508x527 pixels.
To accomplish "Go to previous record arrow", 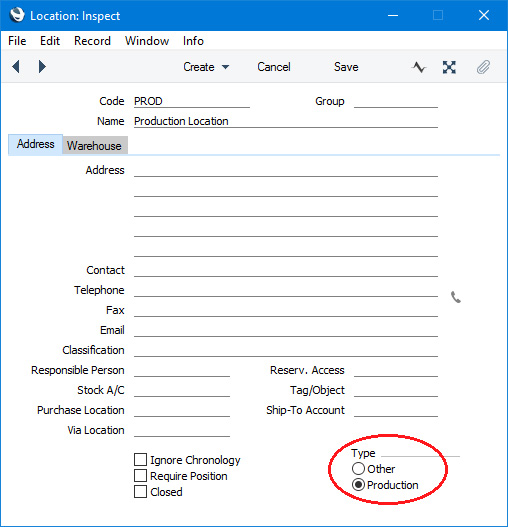I will coord(16,67).
